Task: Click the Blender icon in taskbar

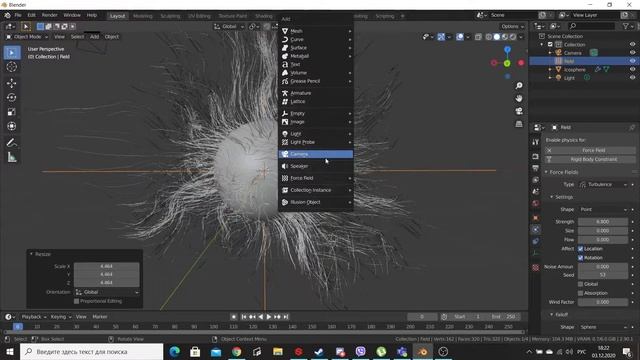Action: point(422,351)
